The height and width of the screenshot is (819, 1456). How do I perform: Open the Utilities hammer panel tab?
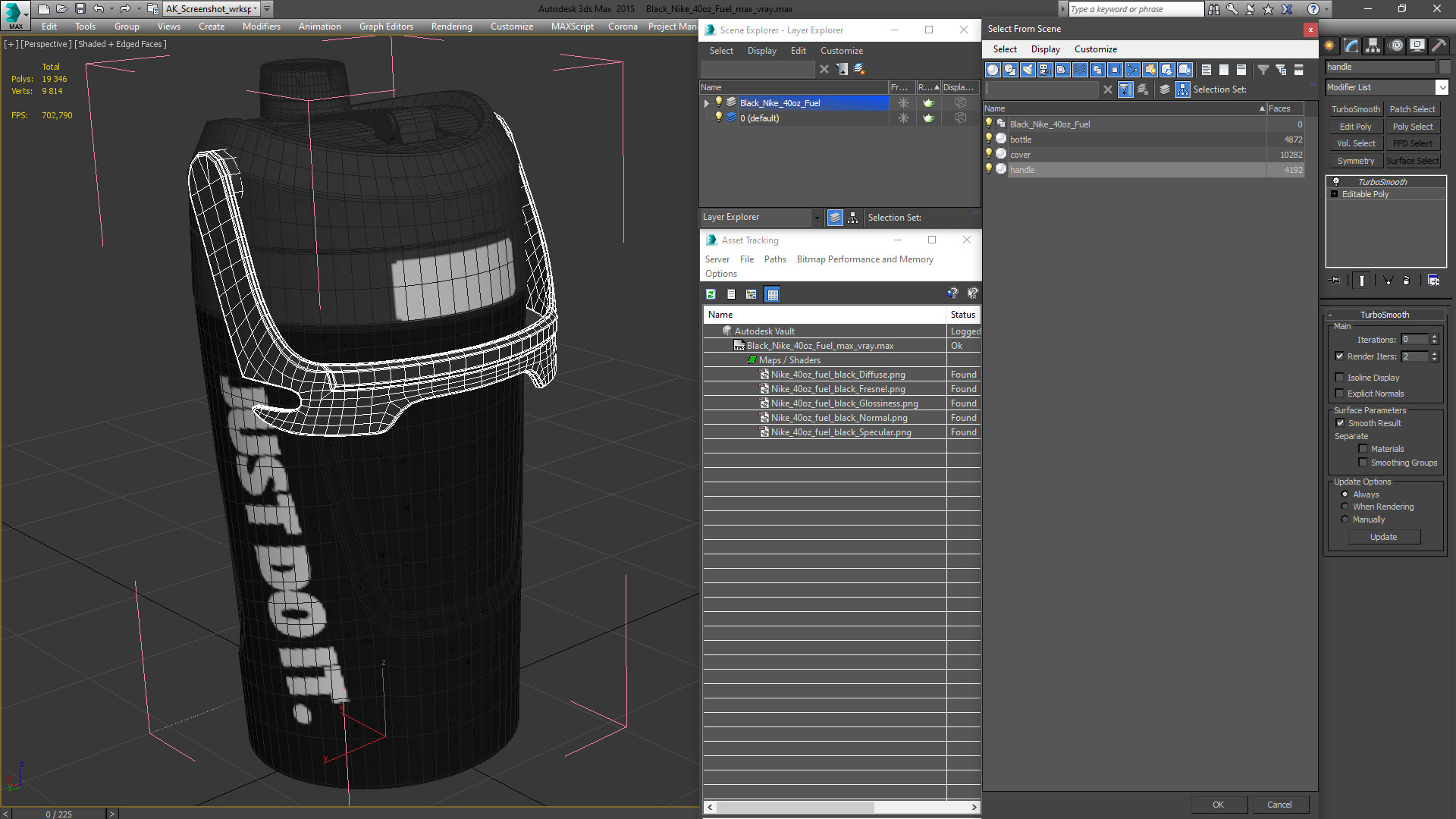1439,45
